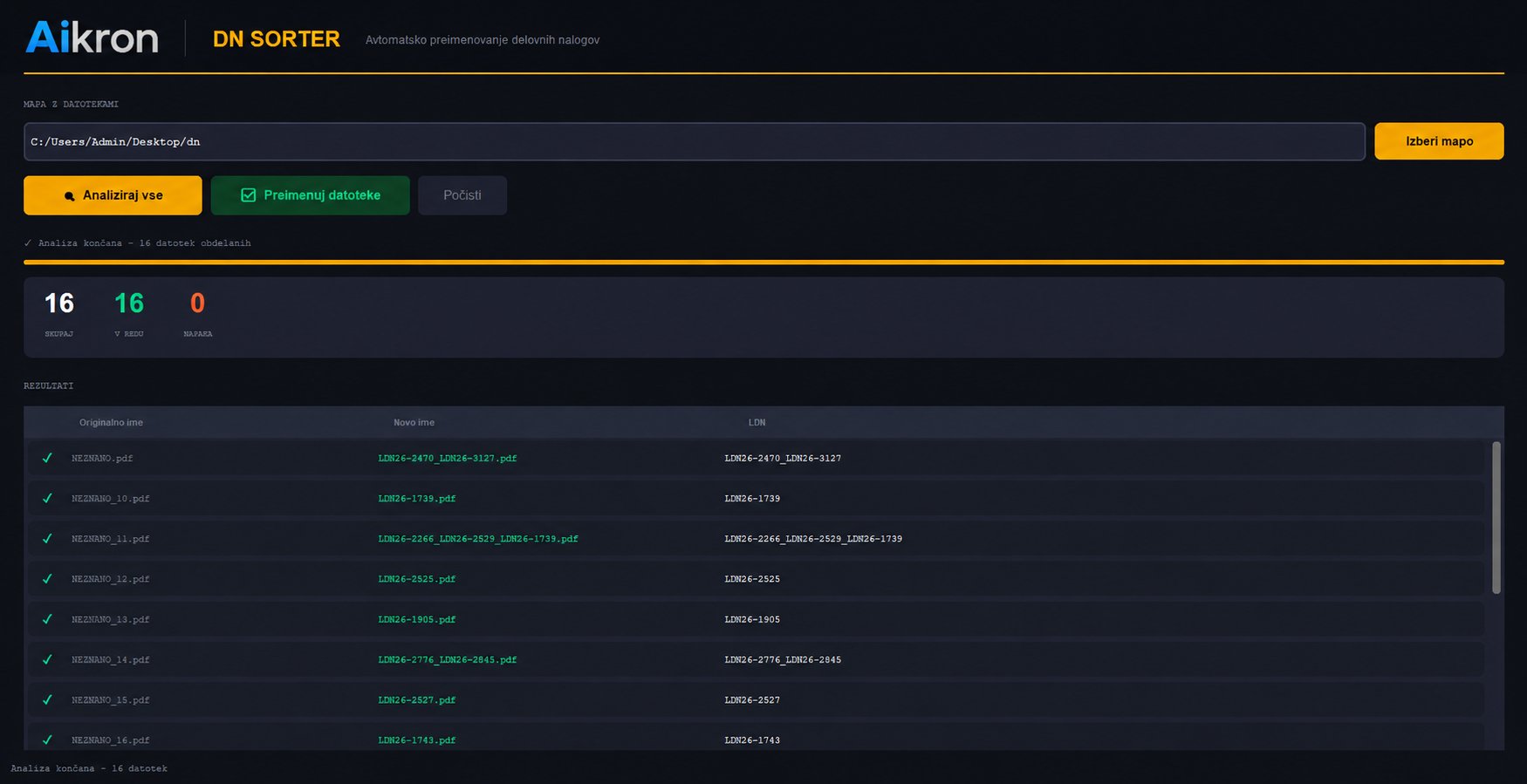Click new name LDN26-1739.pdf
The width and height of the screenshot is (1527, 784).
tap(417, 498)
